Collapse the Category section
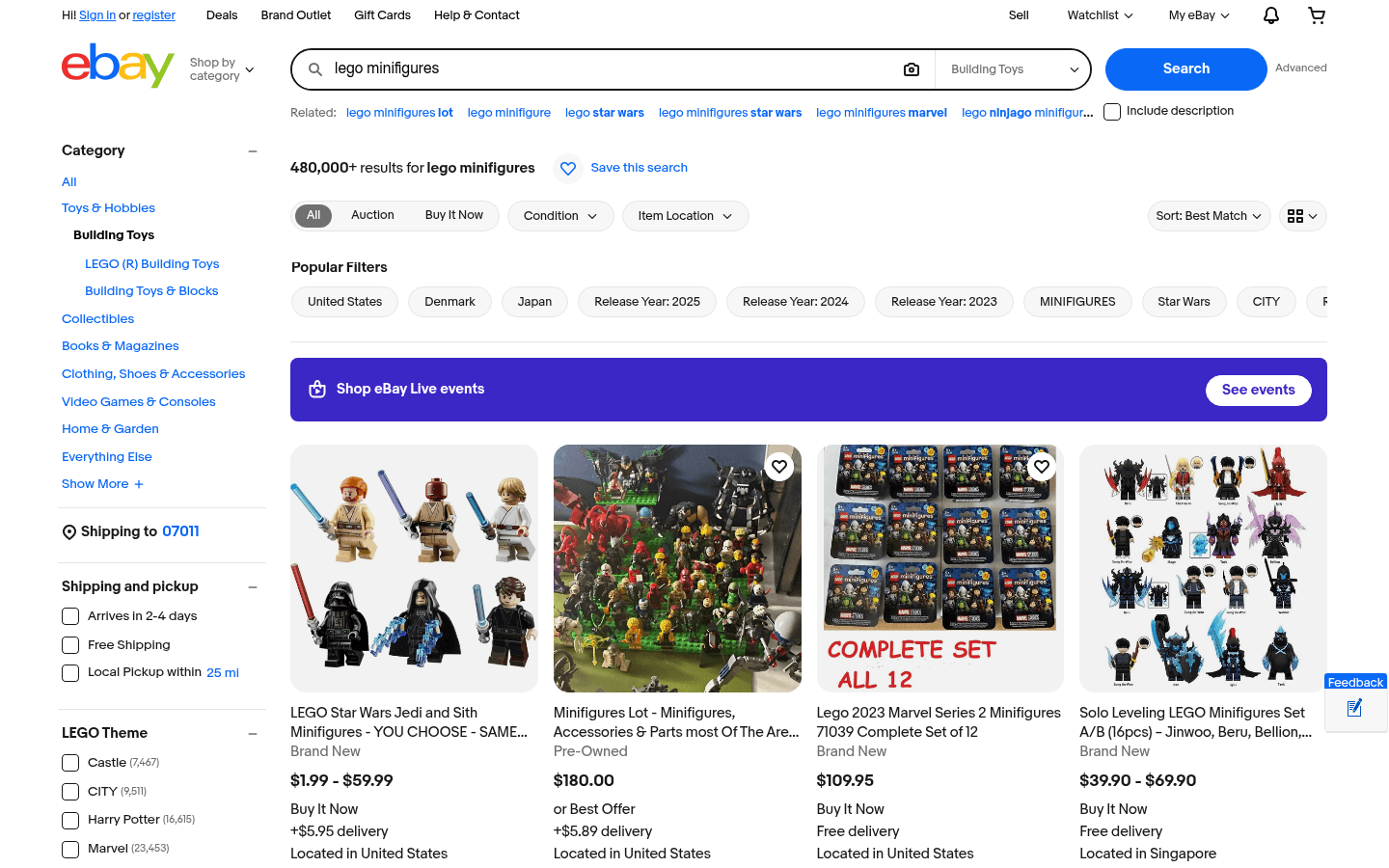 tap(253, 151)
